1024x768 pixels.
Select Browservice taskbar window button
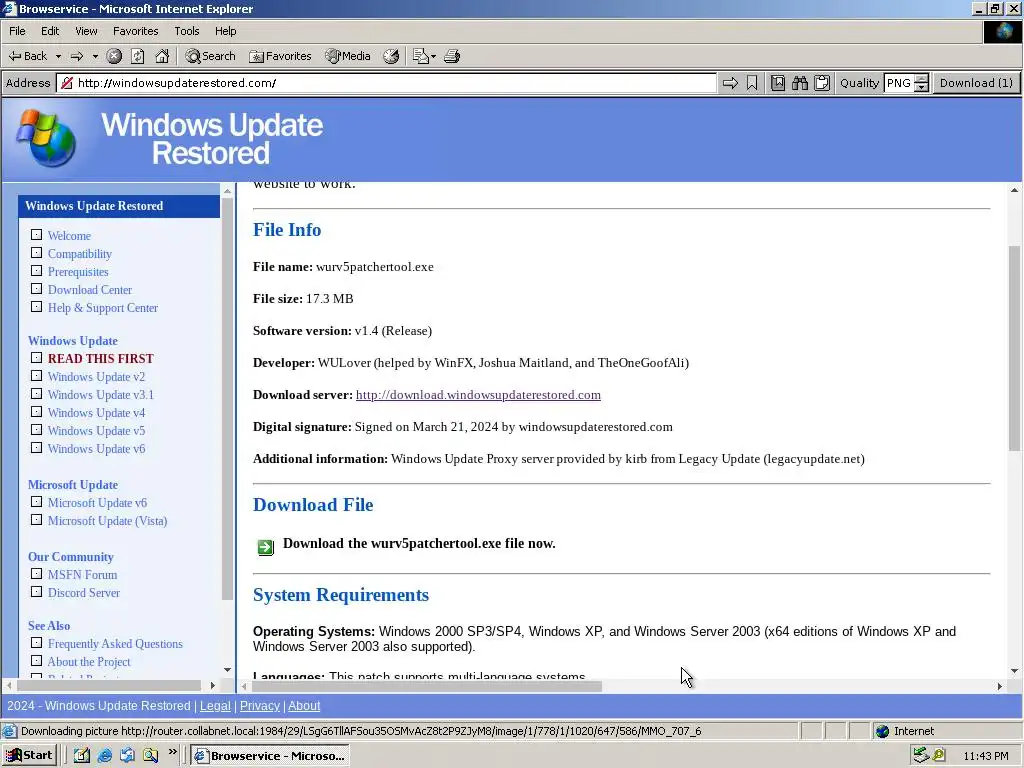[x=270, y=756]
